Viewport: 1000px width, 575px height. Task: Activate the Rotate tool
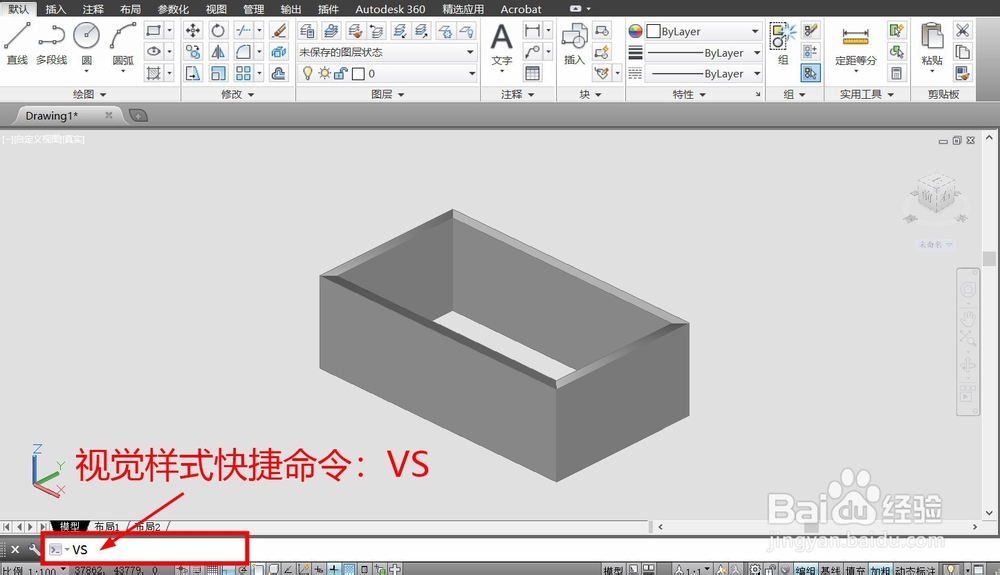click(x=218, y=30)
